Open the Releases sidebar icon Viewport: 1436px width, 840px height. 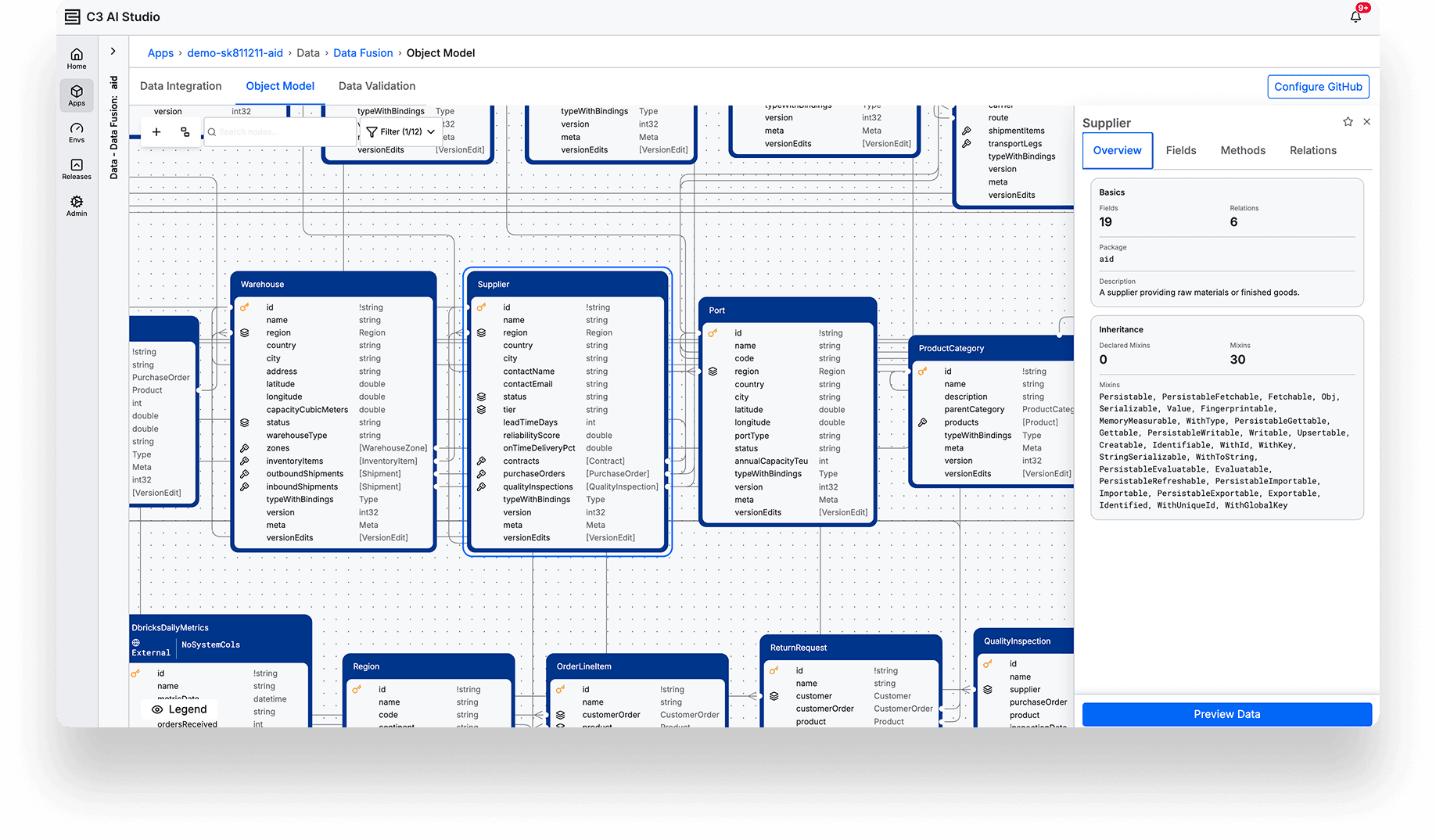[x=77, y=169]
